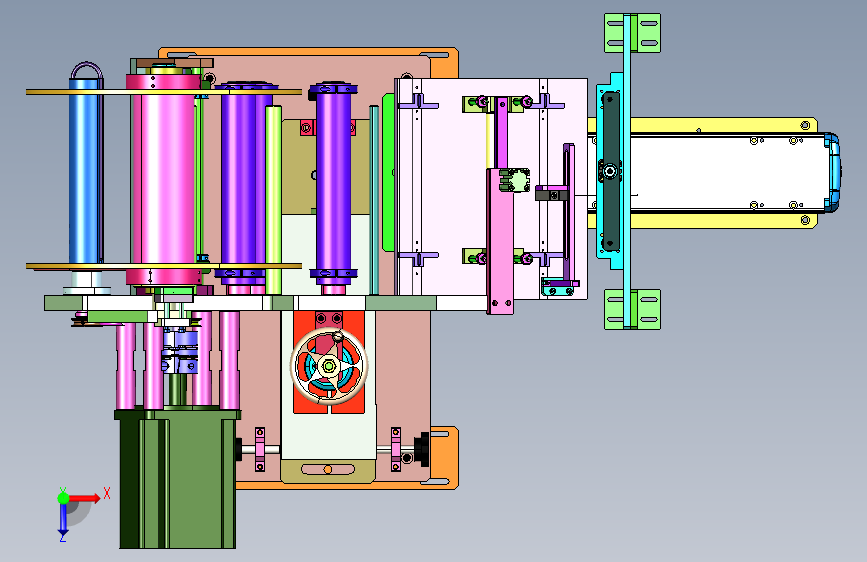
Task: Select the left pink shaft support block
Action: click(x=260, y=449)
